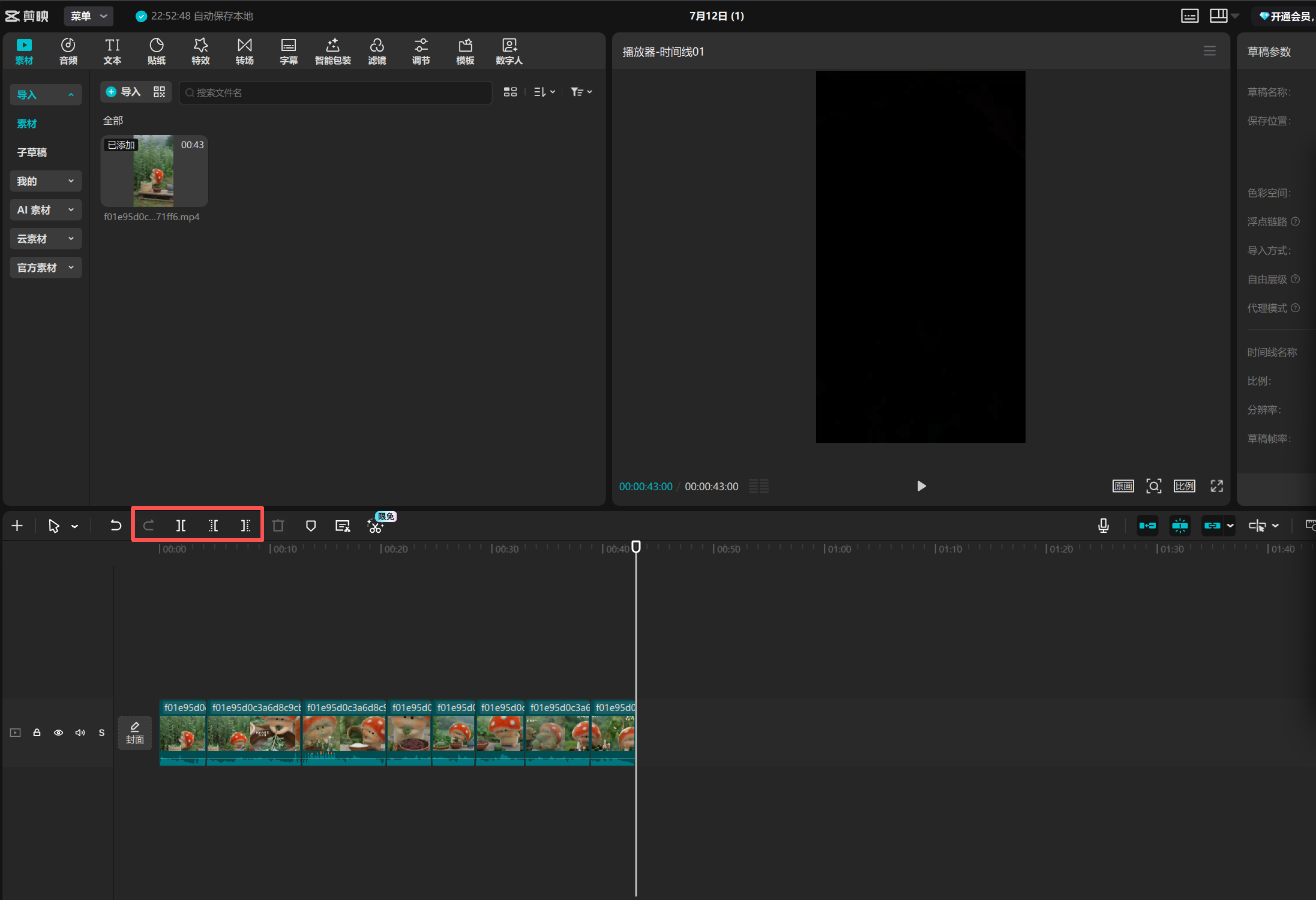The image size is (1316, 900).
Task: Lock the main video track
Action: 37,733
